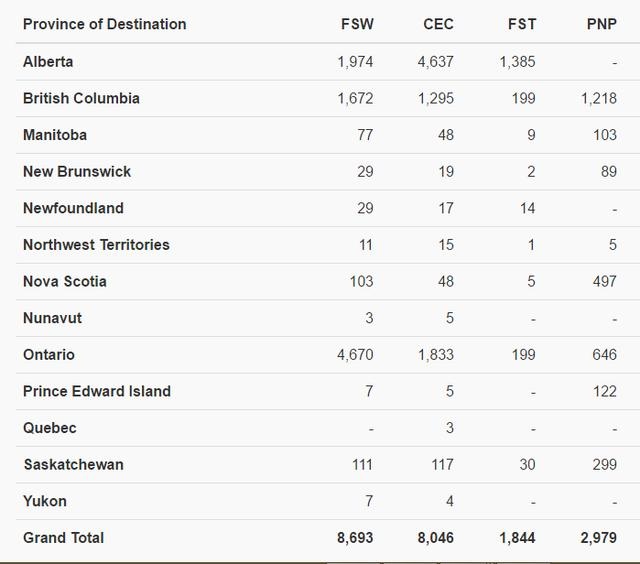Click the Grand Total FSW value 8,693
The width and height of the screenshot is (640, 564).
click(x=355, y=538)
